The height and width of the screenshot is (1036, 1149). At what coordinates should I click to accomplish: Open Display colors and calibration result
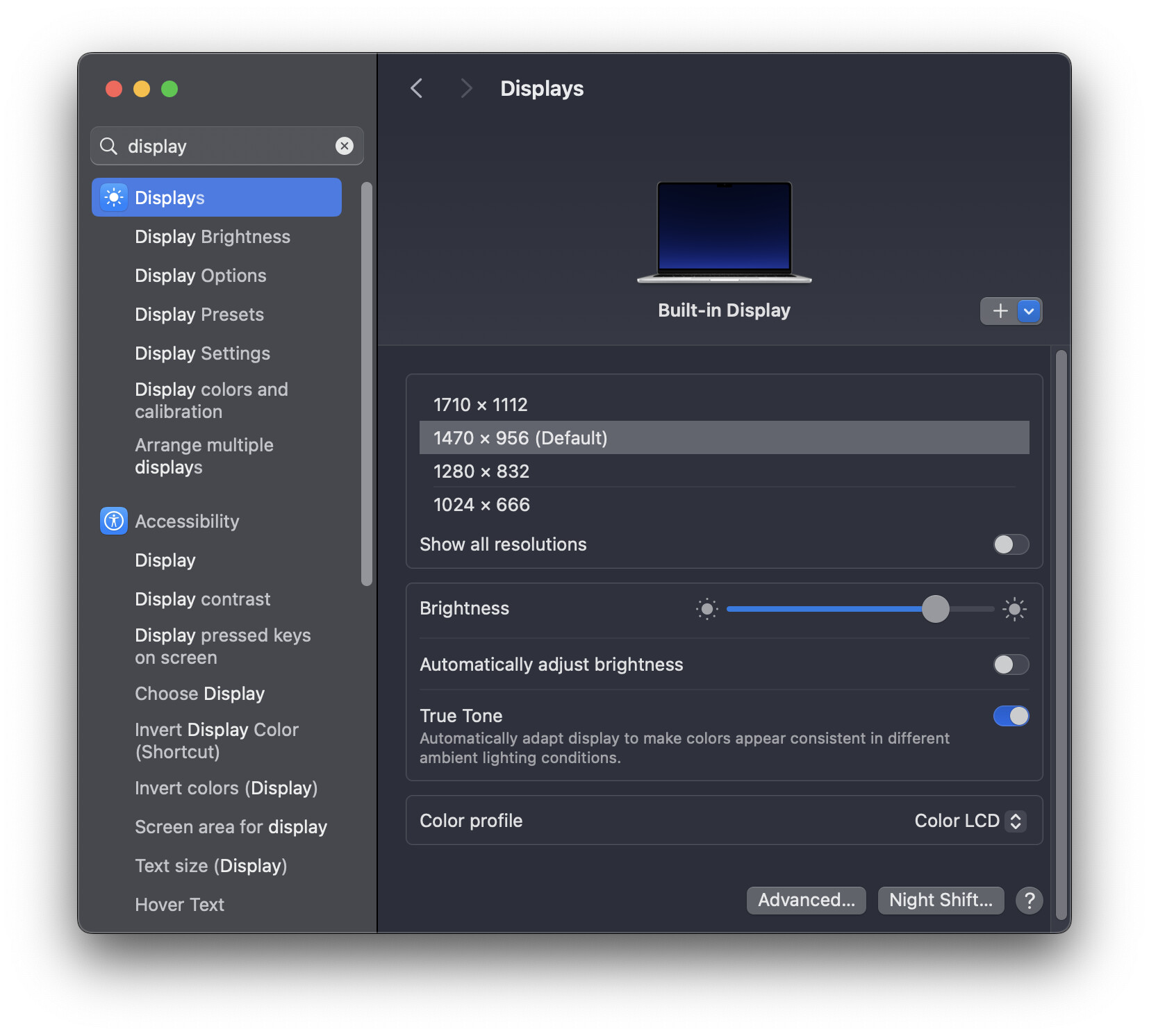pyautogui.click(x=212, y=401)
